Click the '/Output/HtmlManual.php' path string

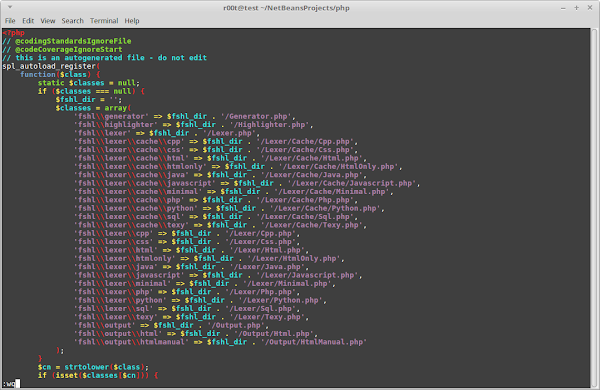[314, 342]
